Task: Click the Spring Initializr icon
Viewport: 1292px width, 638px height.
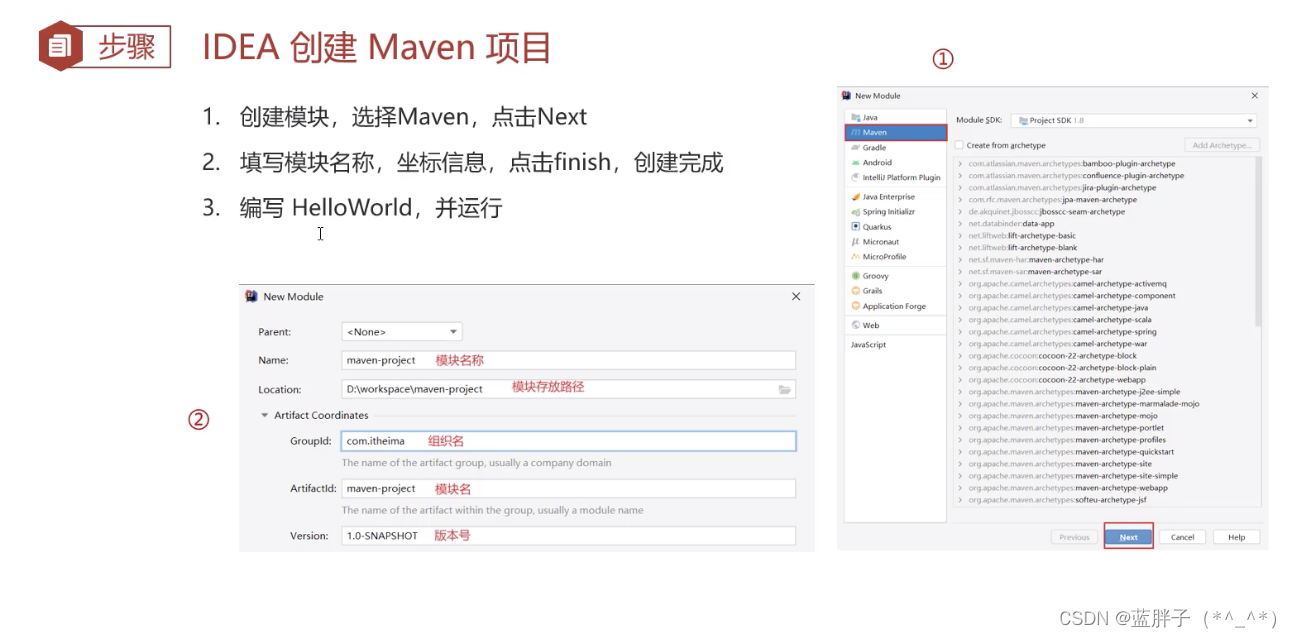Action: tap(855, 212)
